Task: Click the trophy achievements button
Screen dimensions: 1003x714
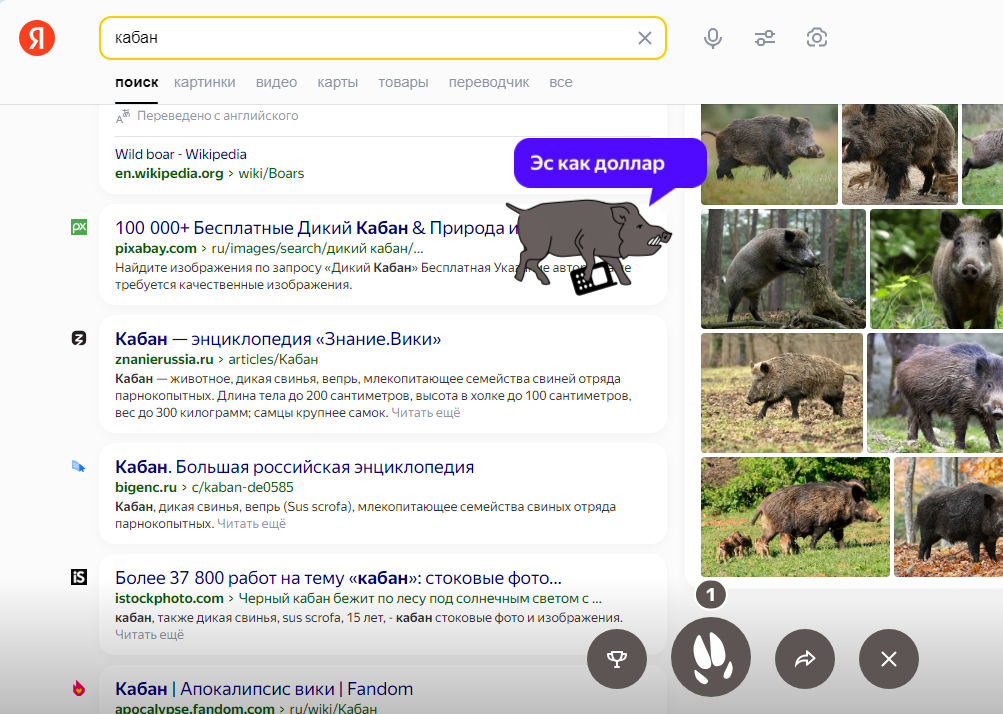Action: click(x=617, y=659)
